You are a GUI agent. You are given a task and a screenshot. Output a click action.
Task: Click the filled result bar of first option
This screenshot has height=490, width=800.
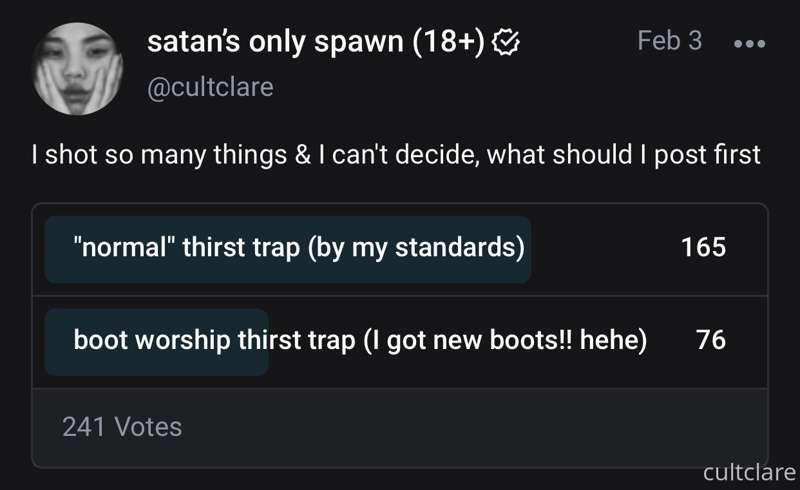(288, 249)
